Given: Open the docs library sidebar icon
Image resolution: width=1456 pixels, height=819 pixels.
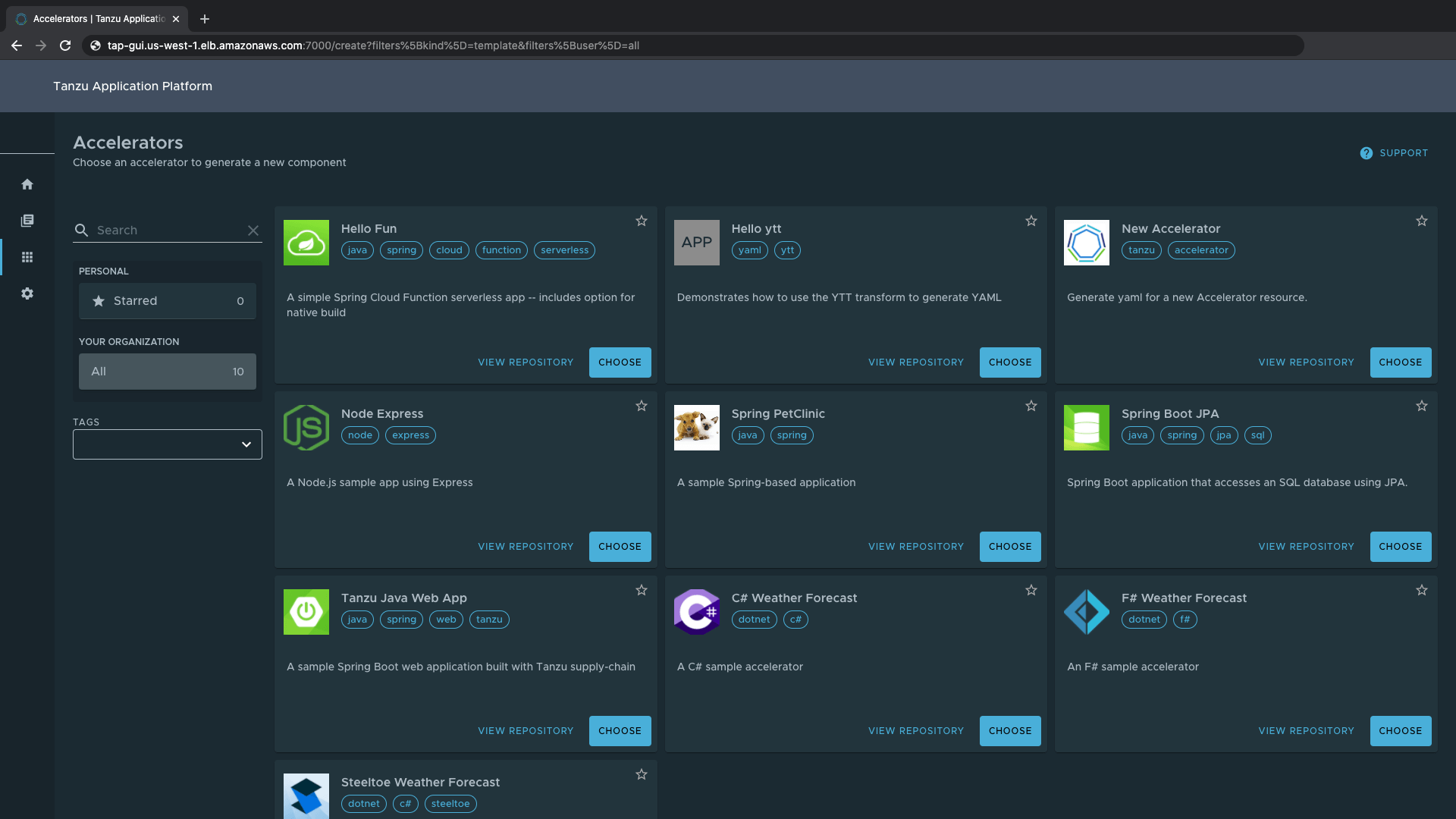Looking at the screenshot, I should click(27, 221).
